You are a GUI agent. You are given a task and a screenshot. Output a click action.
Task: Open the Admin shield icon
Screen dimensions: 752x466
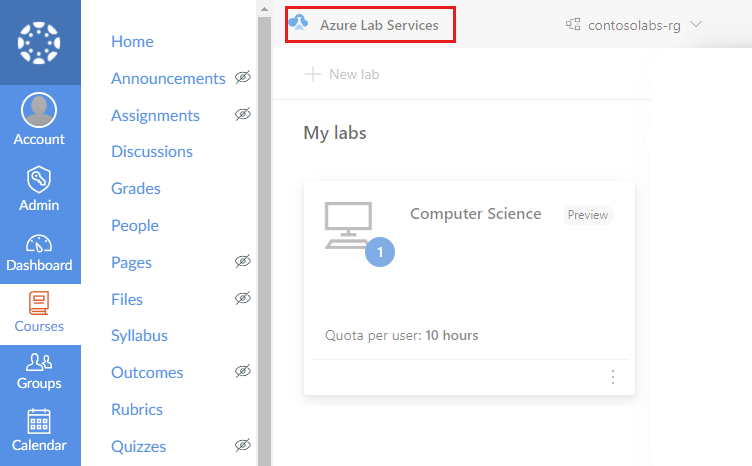39,180
